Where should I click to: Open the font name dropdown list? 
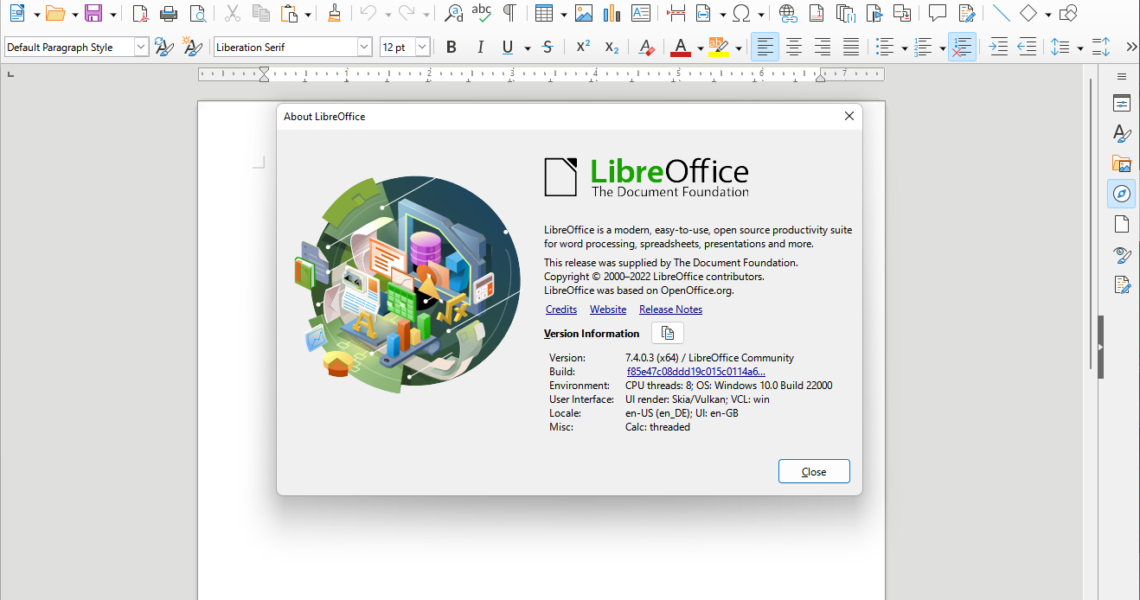(x=364, y=47)
